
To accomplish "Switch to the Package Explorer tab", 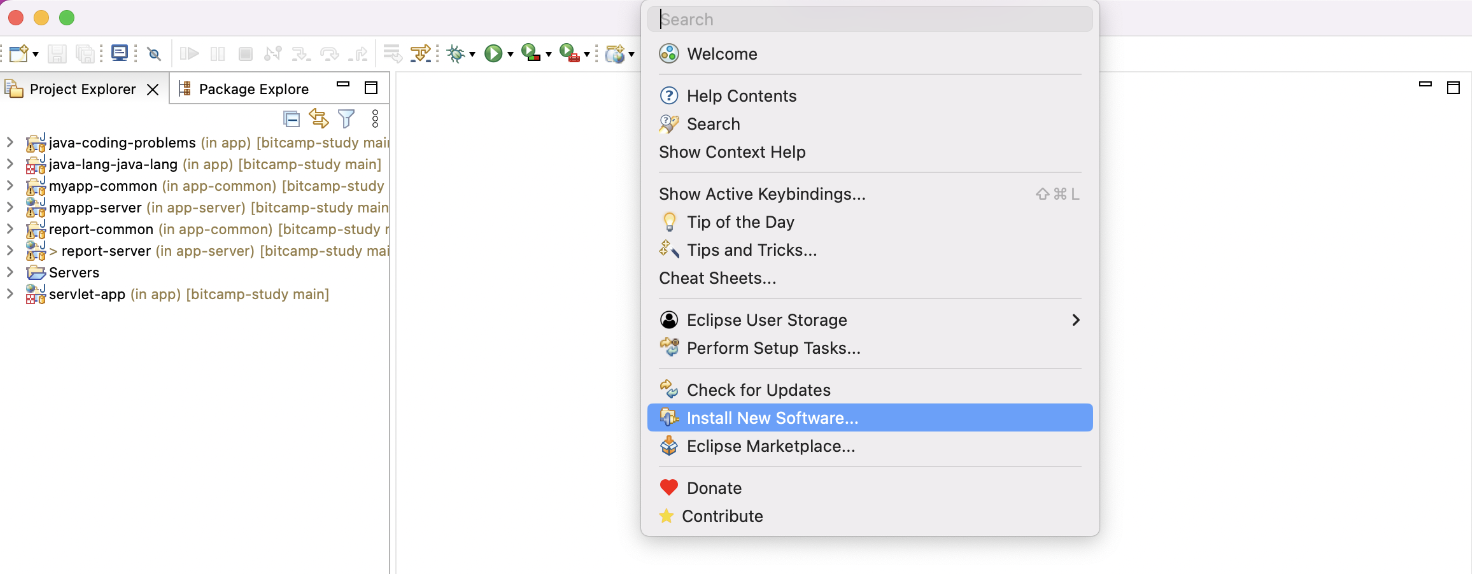I will (x=254, y=89).
